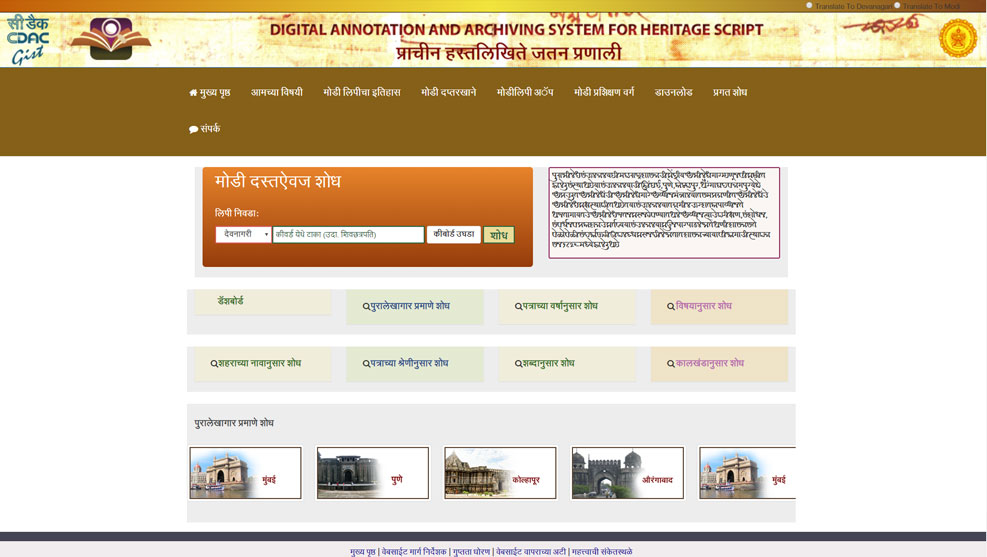This screenshot has height=557, width=987.
Task: Select Translate To Modi radio button
Action: [897, 6]
